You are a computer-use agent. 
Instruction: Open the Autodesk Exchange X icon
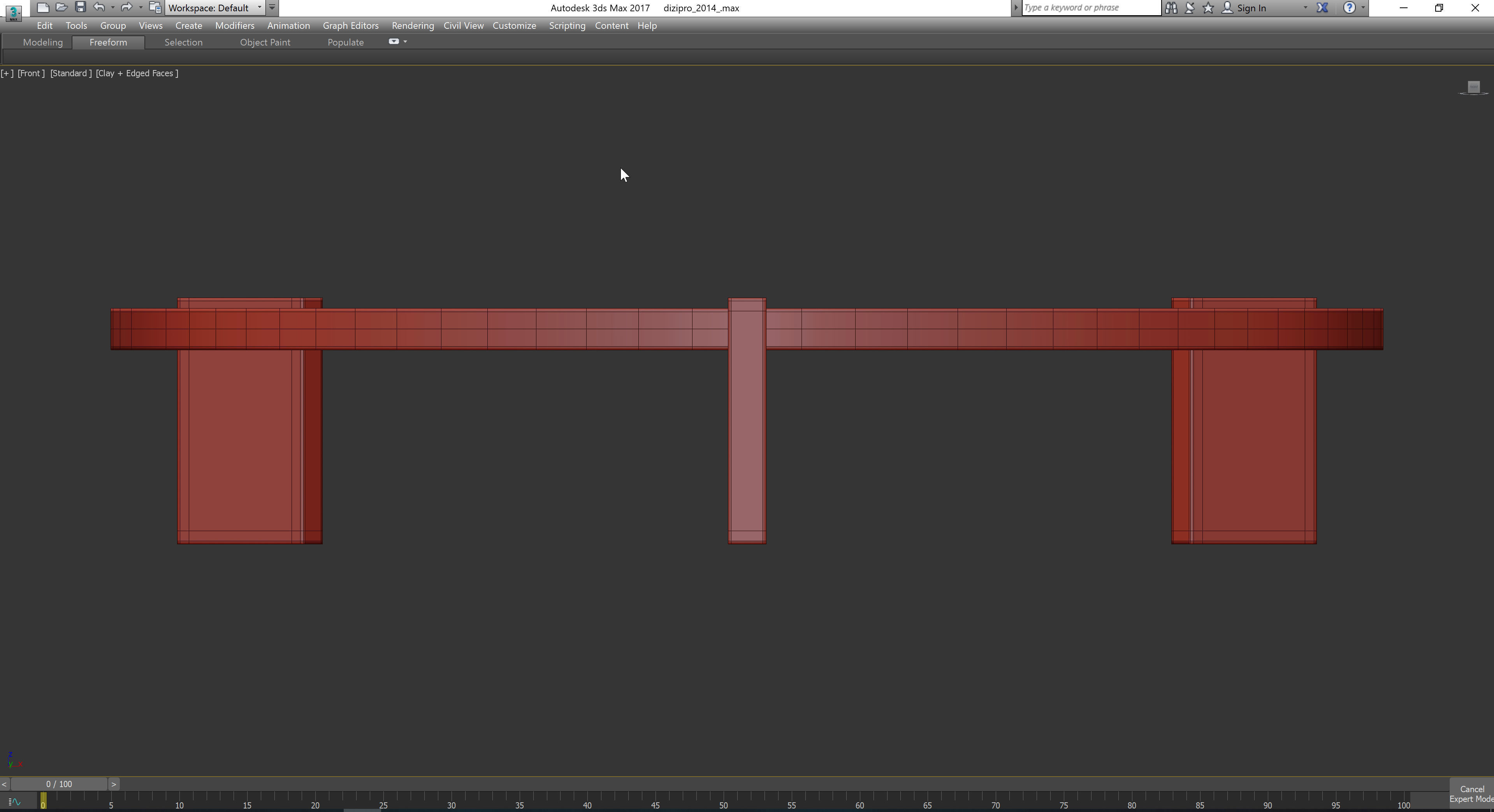[1322, 7]
